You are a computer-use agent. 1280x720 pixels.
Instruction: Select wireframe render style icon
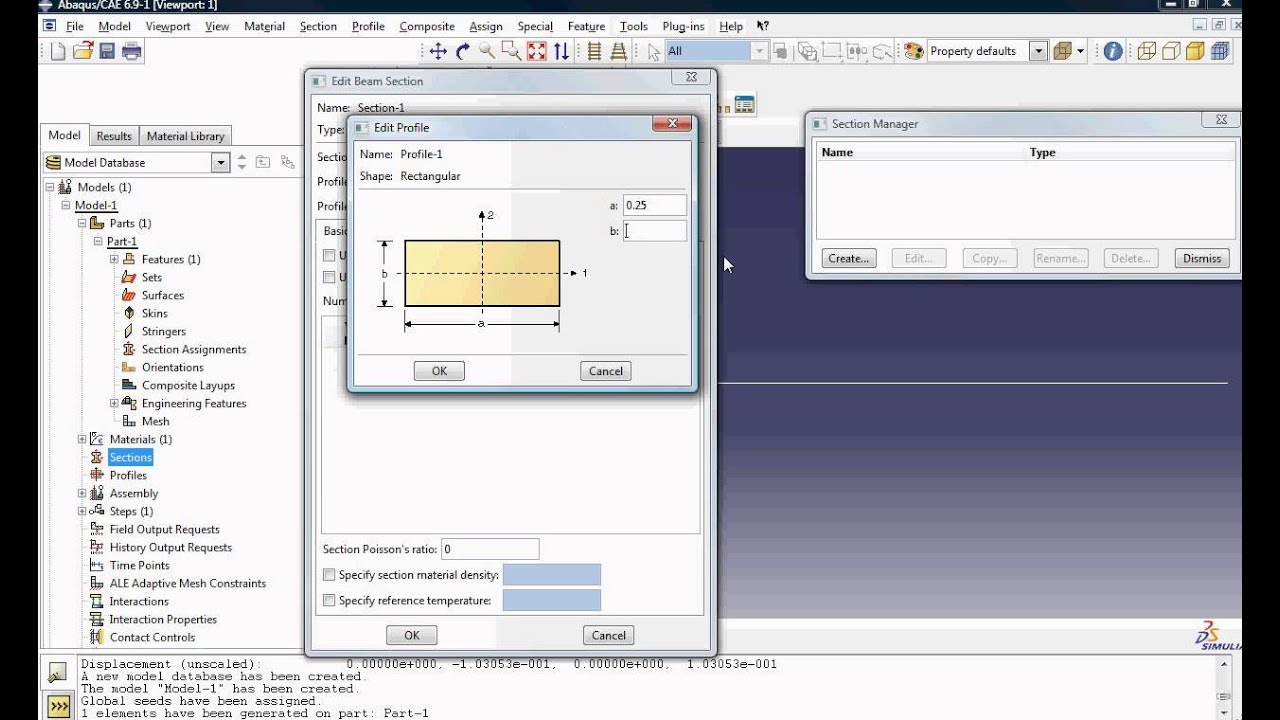point(1147,51)
